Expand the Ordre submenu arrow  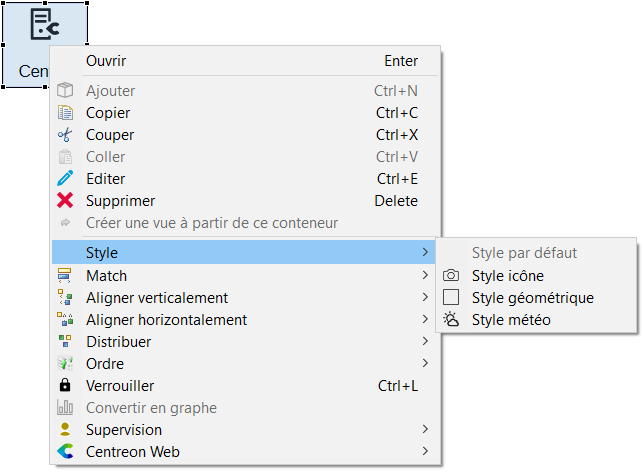426,364
